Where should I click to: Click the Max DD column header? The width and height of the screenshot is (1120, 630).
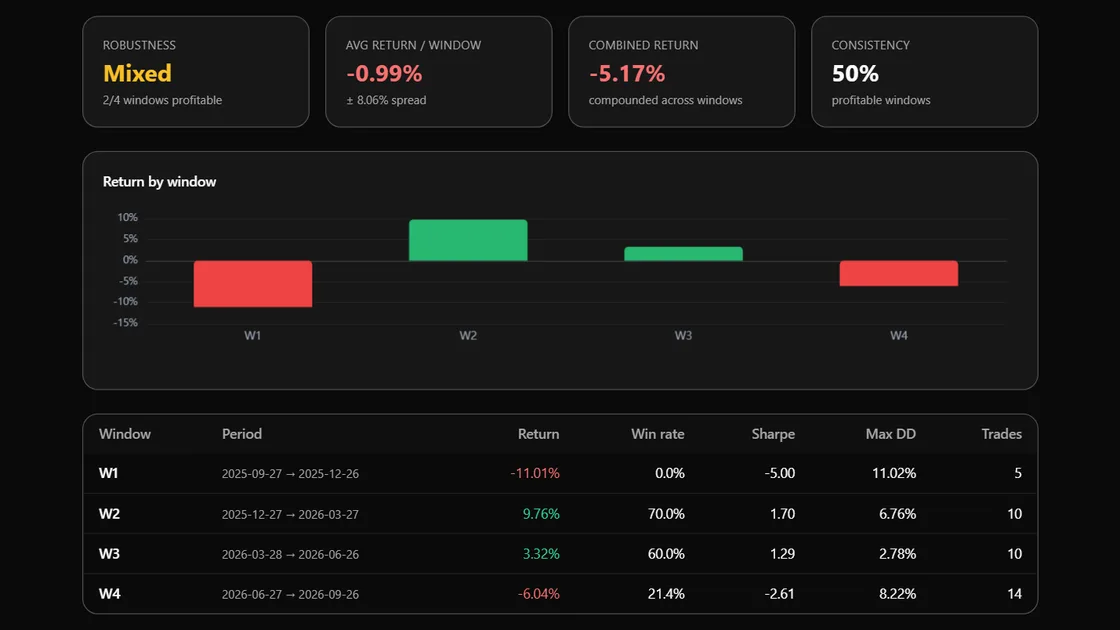(x=891, y=434)
